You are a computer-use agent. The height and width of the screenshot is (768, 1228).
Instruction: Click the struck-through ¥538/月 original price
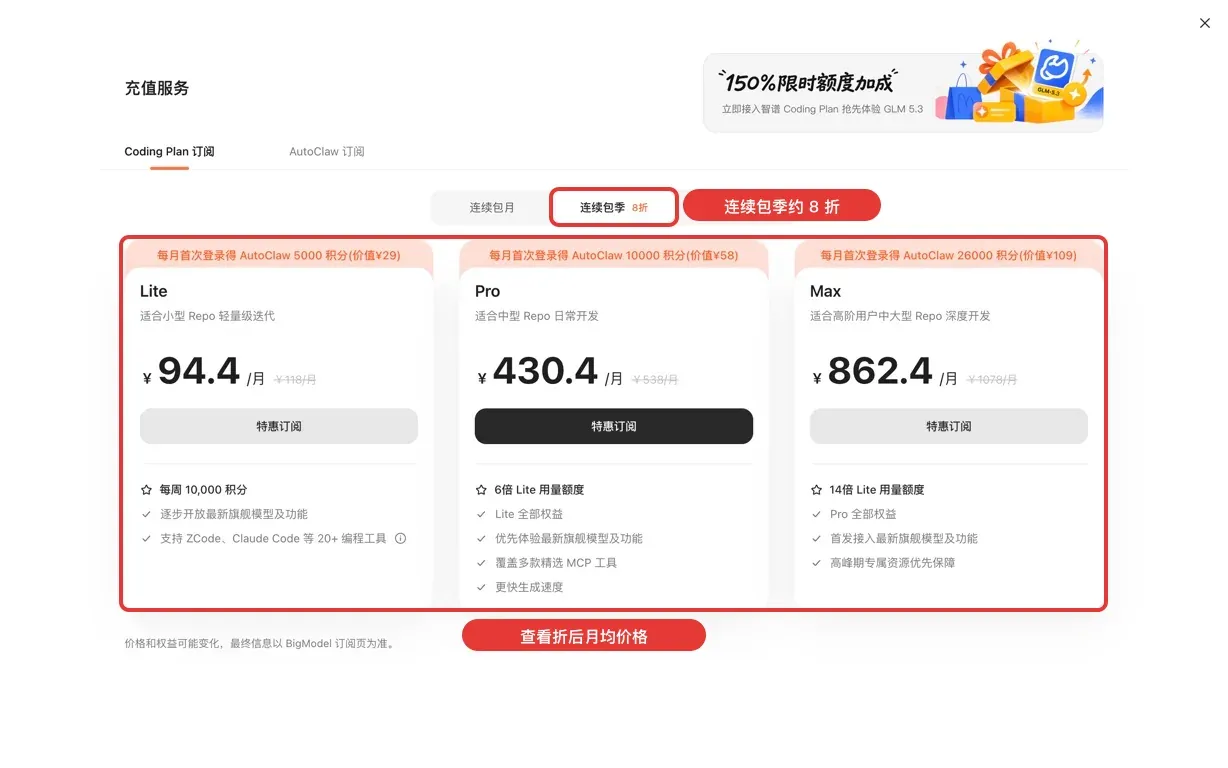tap(655, 379)
